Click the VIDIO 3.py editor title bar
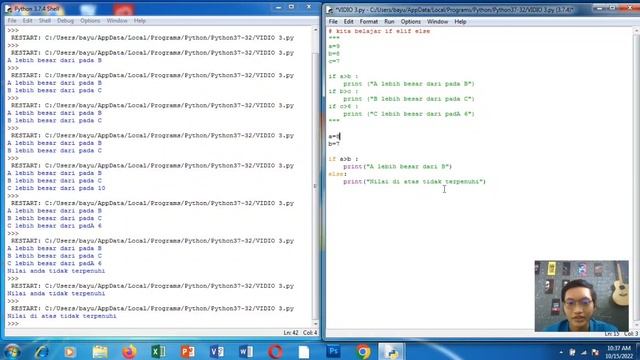The height and width of the screenshot is (360, 640). 482,9
